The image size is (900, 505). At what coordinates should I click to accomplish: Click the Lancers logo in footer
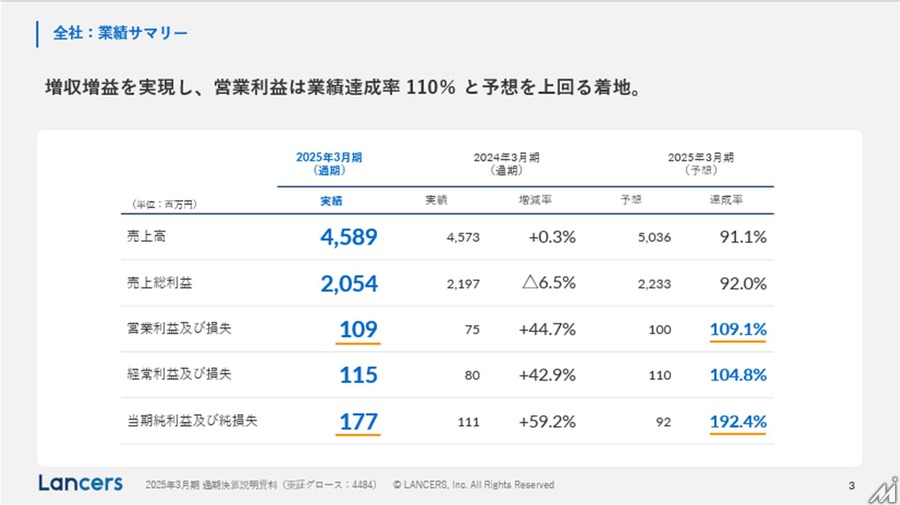(80, 483)
